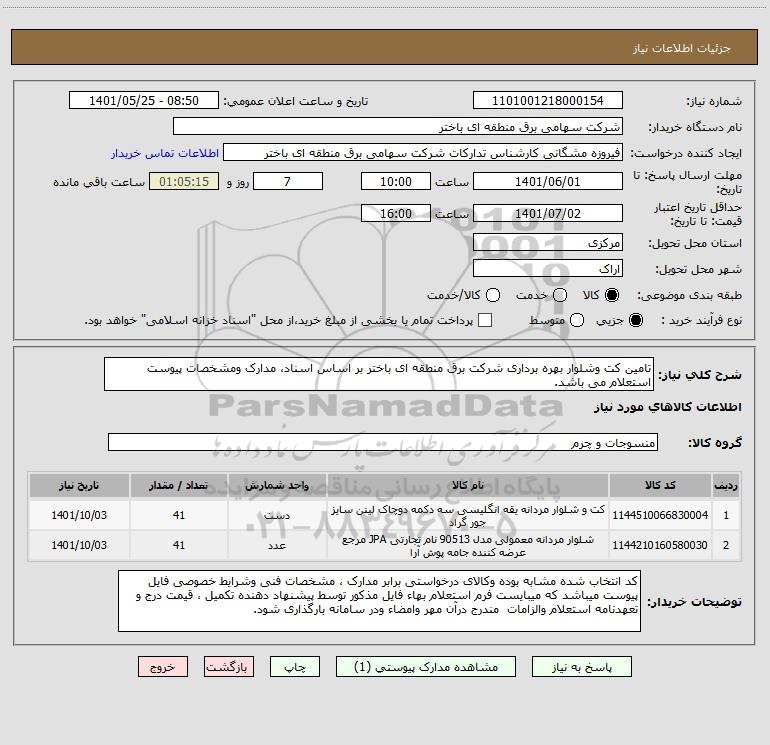Screen dimensions: 770x745
Task: Click need date 1401/10/03 in row 1
Action: point(79,515)
